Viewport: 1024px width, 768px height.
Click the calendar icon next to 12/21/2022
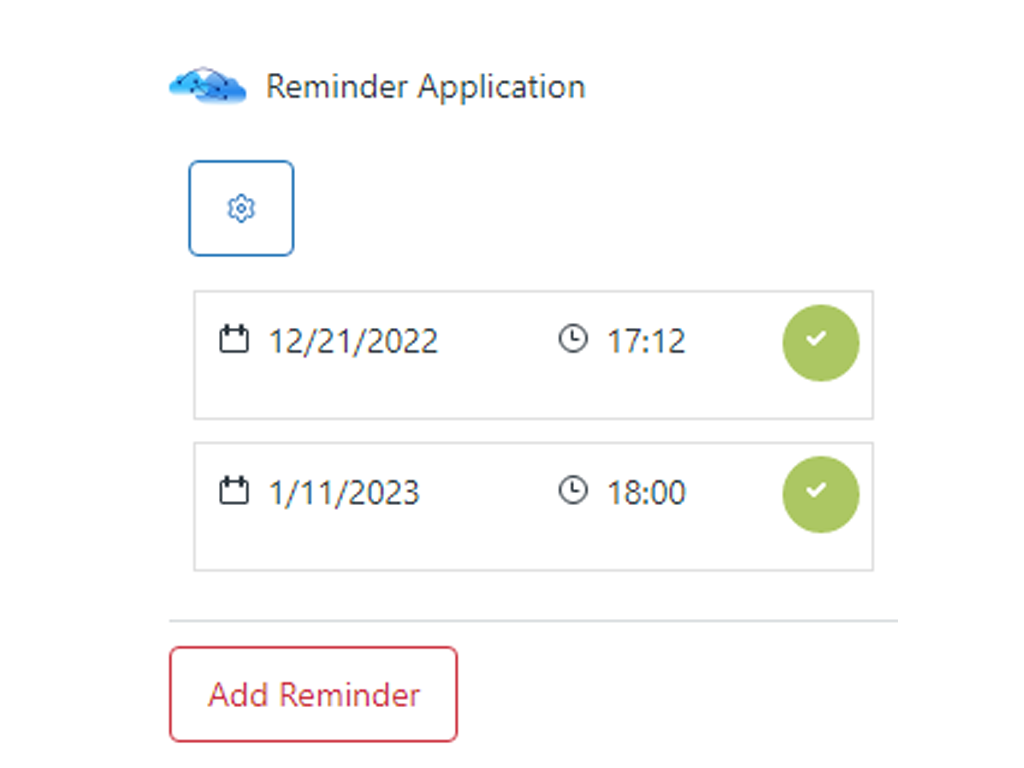click(237, 340)
